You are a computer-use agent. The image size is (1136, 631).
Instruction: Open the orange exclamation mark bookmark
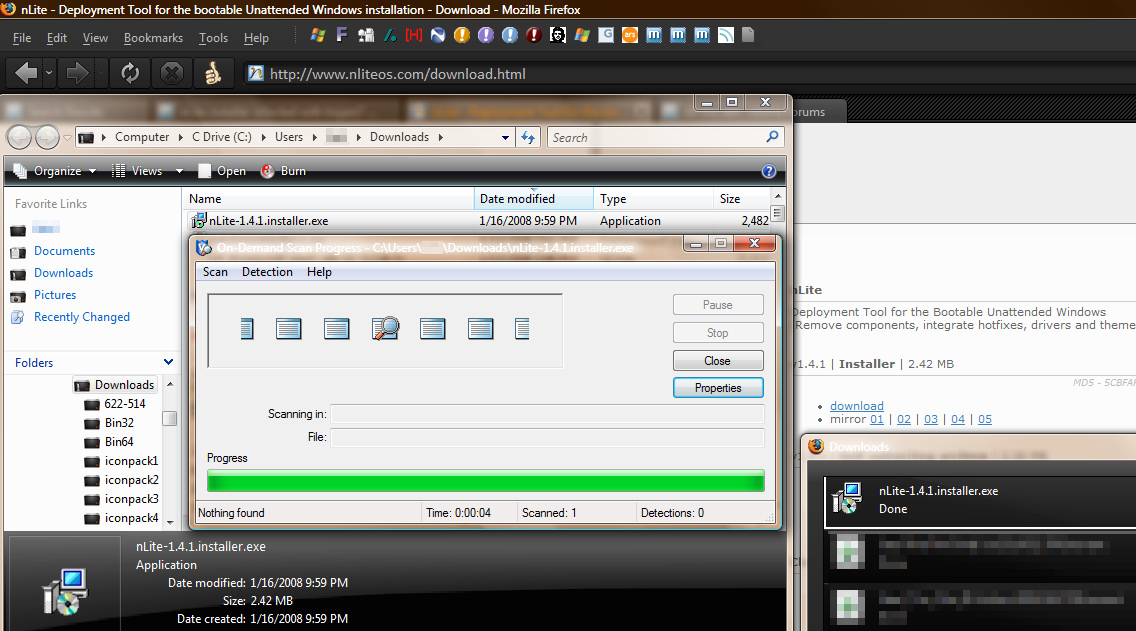point(462,35)
